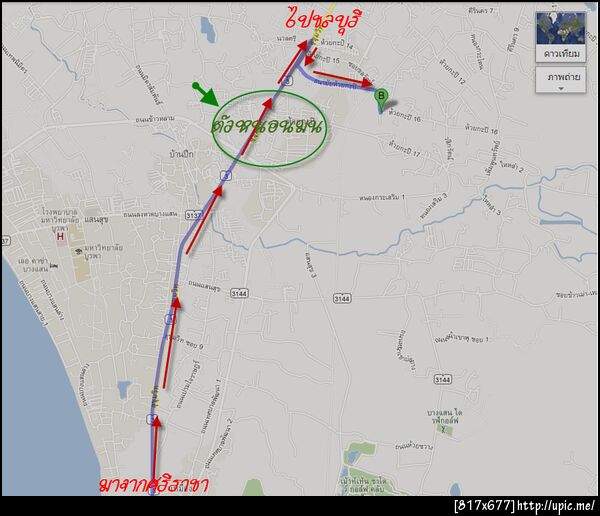Click the แสนสุข place label

tap(96, 220)
